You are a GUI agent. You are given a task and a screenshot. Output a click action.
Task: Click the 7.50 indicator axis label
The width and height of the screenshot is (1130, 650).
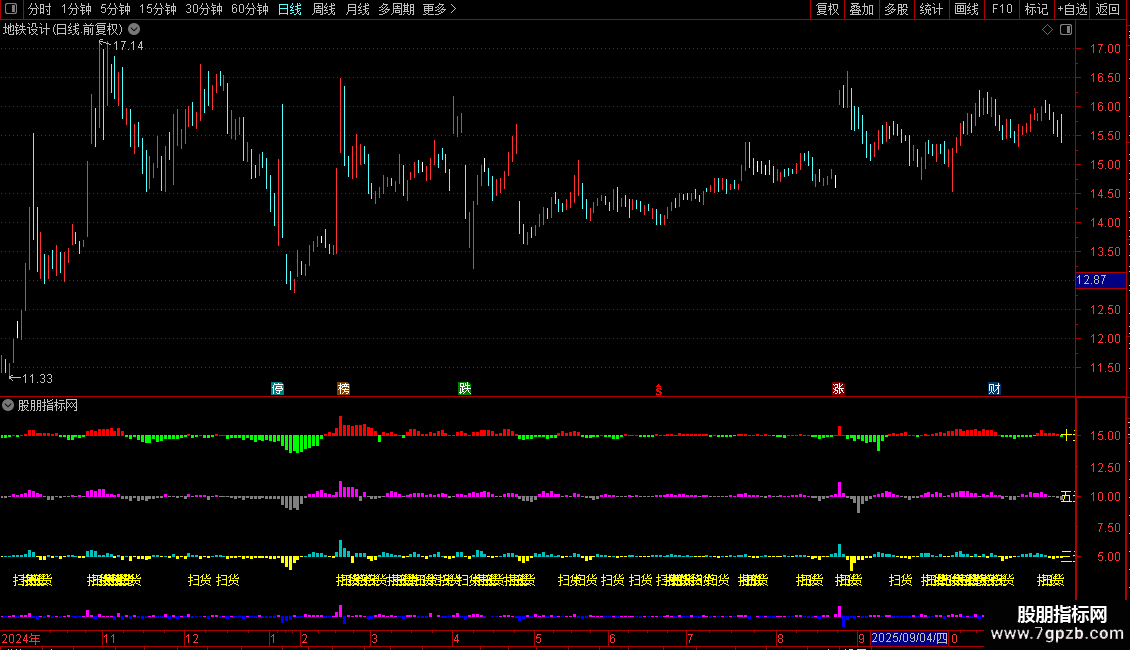[x=1108, y=528]
